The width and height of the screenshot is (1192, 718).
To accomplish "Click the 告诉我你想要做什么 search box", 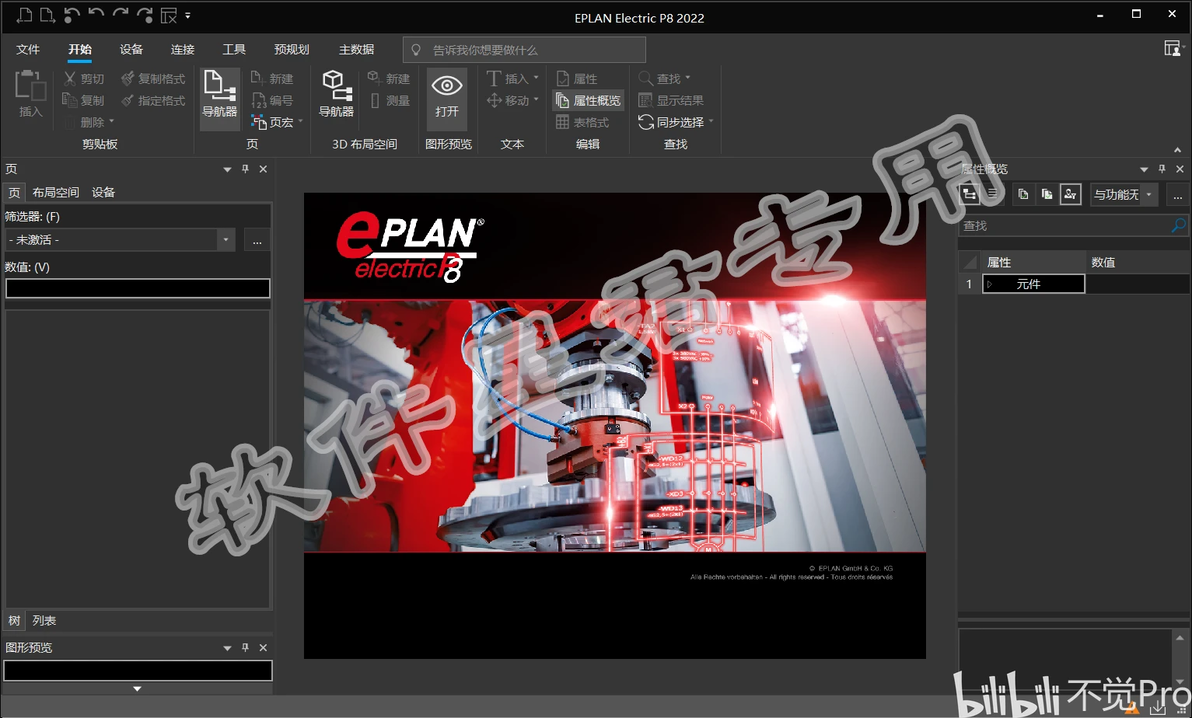I will [525, 49].
